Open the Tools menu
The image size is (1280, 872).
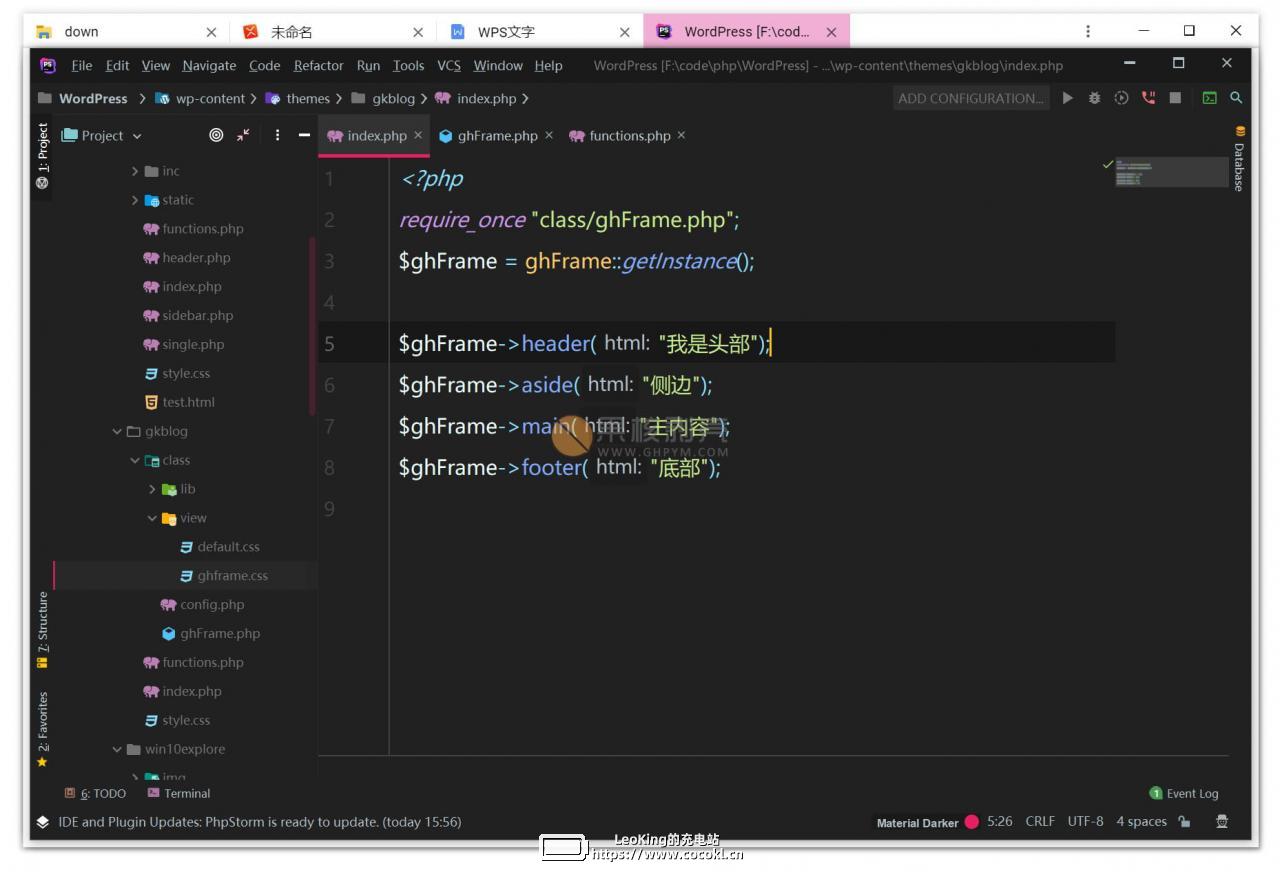[408, 66]
